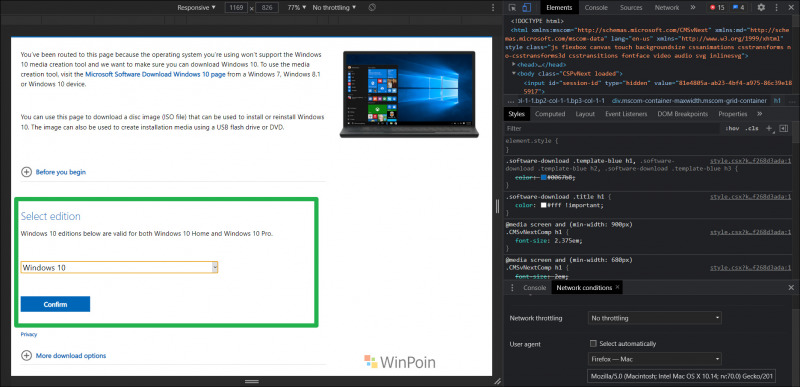Activate the inspect element picker icon

pos(513,8)
